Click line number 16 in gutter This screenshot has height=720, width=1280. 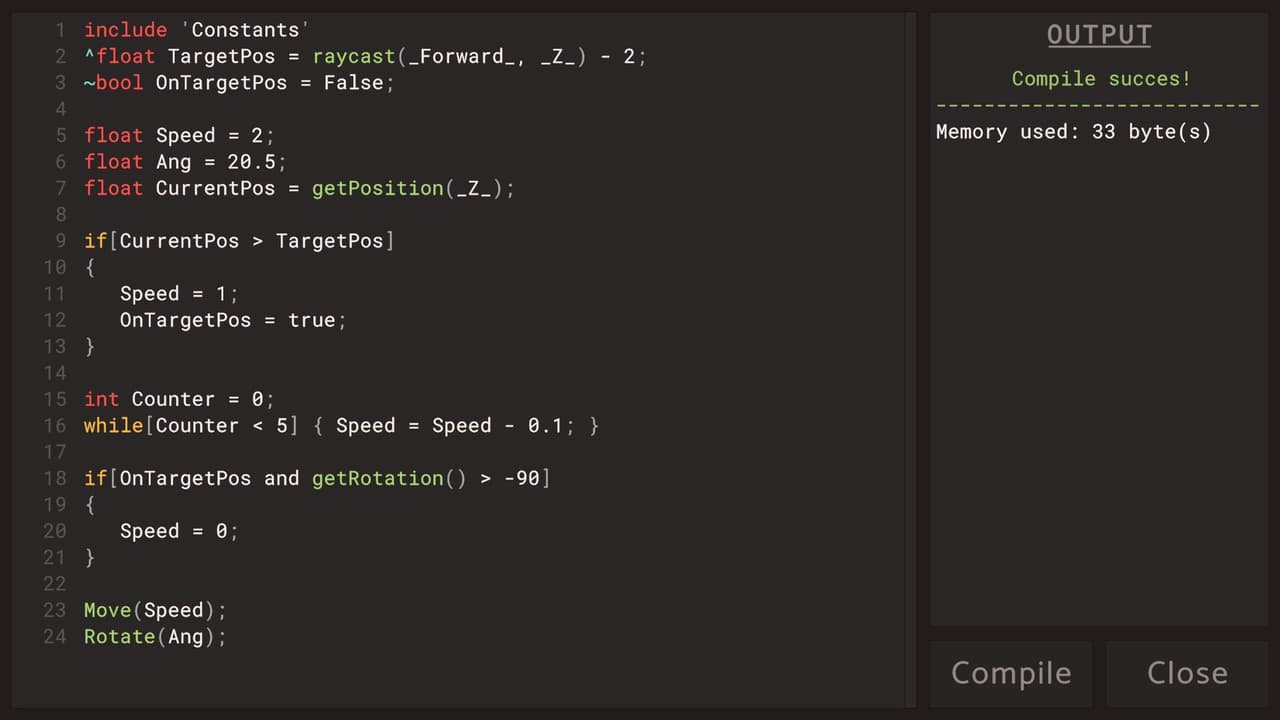pos(54,425)
